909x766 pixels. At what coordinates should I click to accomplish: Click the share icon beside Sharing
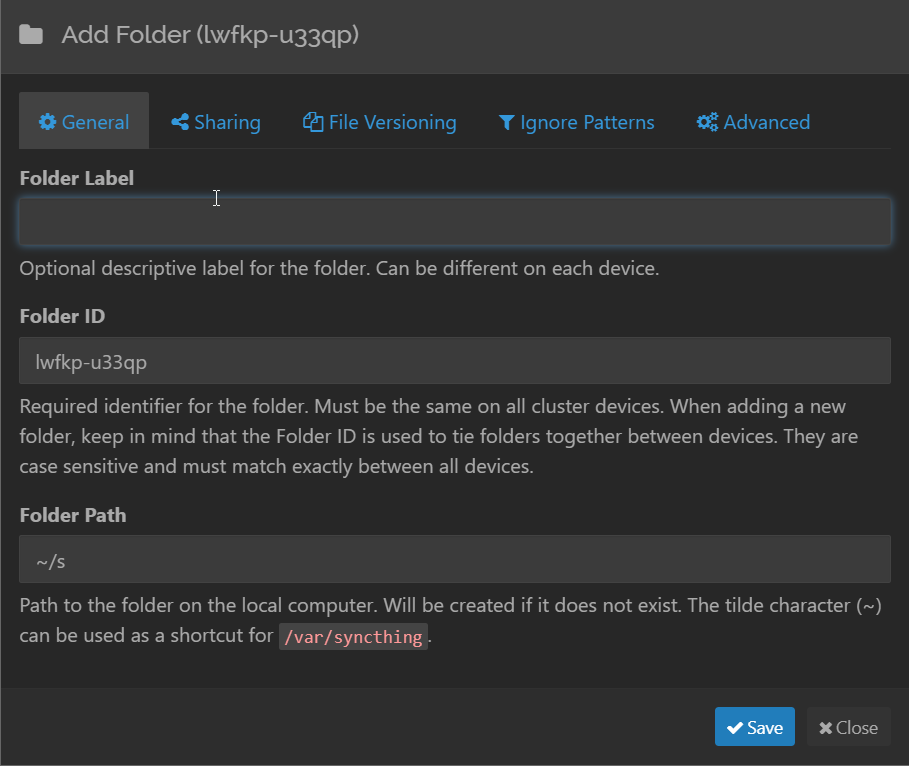click(x=180, y=122)
